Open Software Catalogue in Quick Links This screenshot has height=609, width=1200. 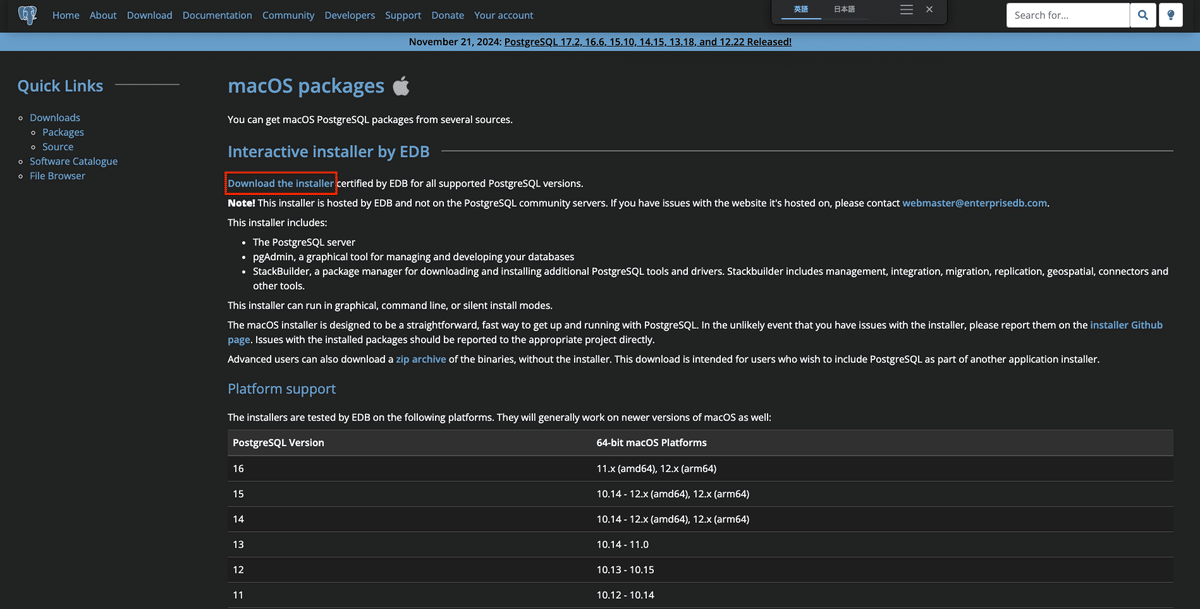pos(74,161)
